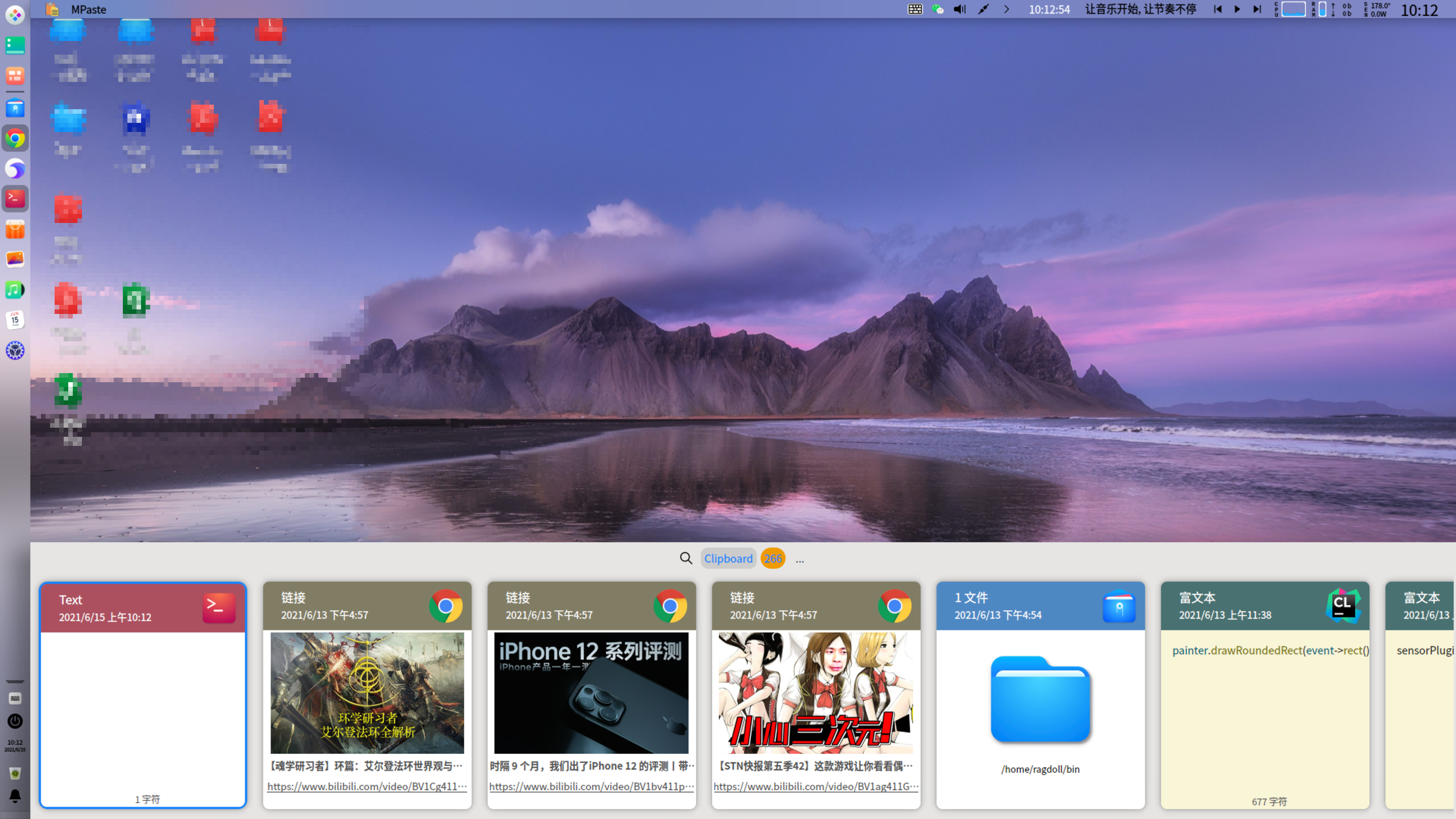Click the 677 字符 character count
Image resolution: width=1456 pixels, height=819 pixels.
pyautogui.click(x=1269, y=802)
